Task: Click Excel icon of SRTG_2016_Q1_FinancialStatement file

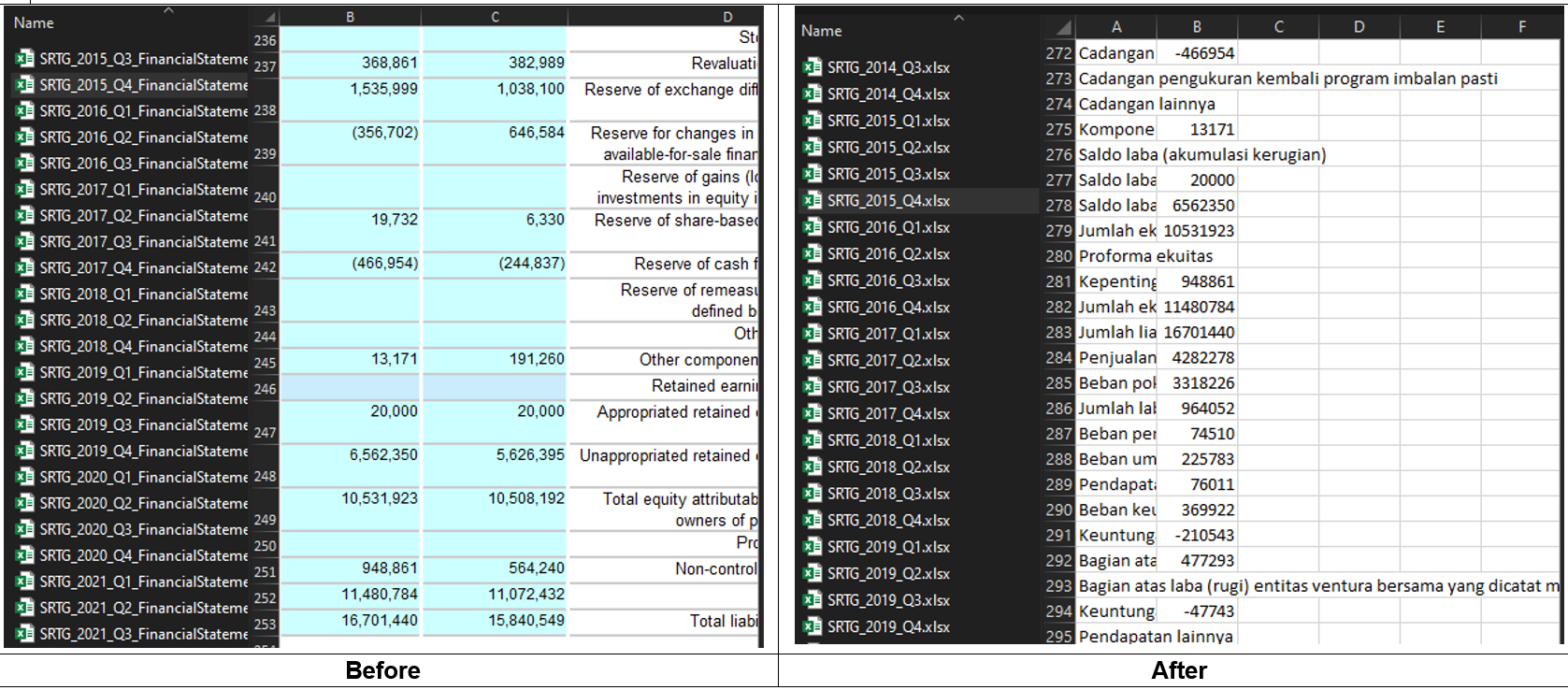Action: click(24, 111)
